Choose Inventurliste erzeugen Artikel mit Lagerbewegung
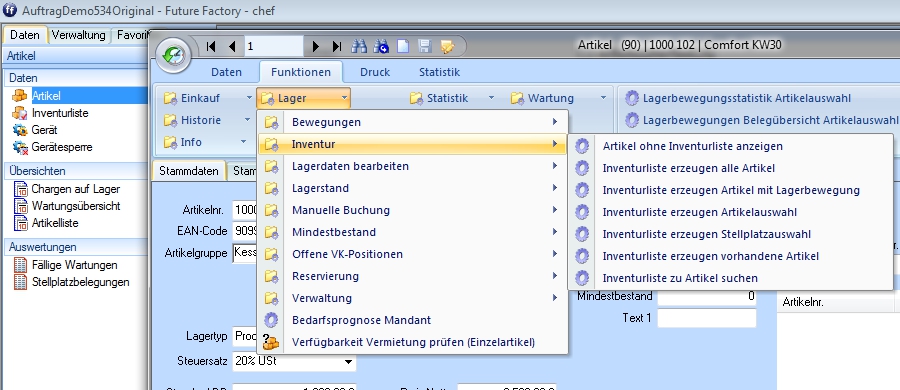 730,190
